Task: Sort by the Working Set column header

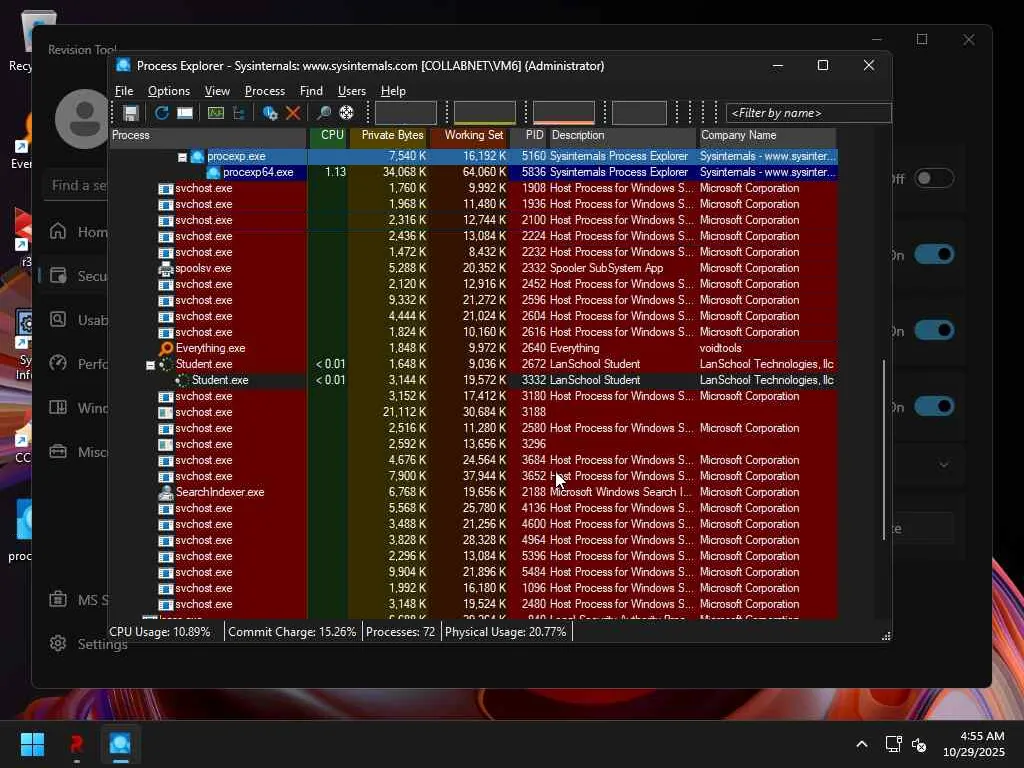Action: (469, 135)
